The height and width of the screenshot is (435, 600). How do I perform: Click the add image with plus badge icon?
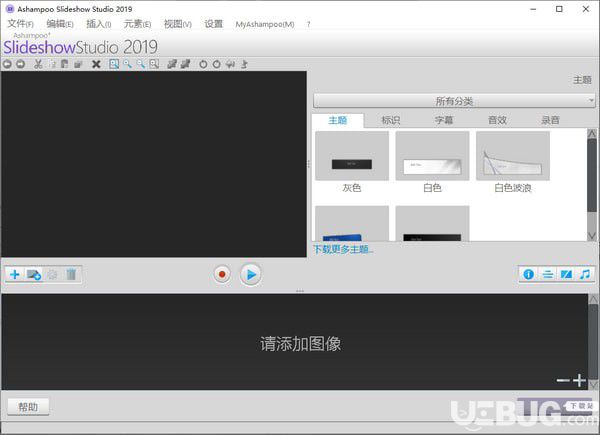[34, 274]
